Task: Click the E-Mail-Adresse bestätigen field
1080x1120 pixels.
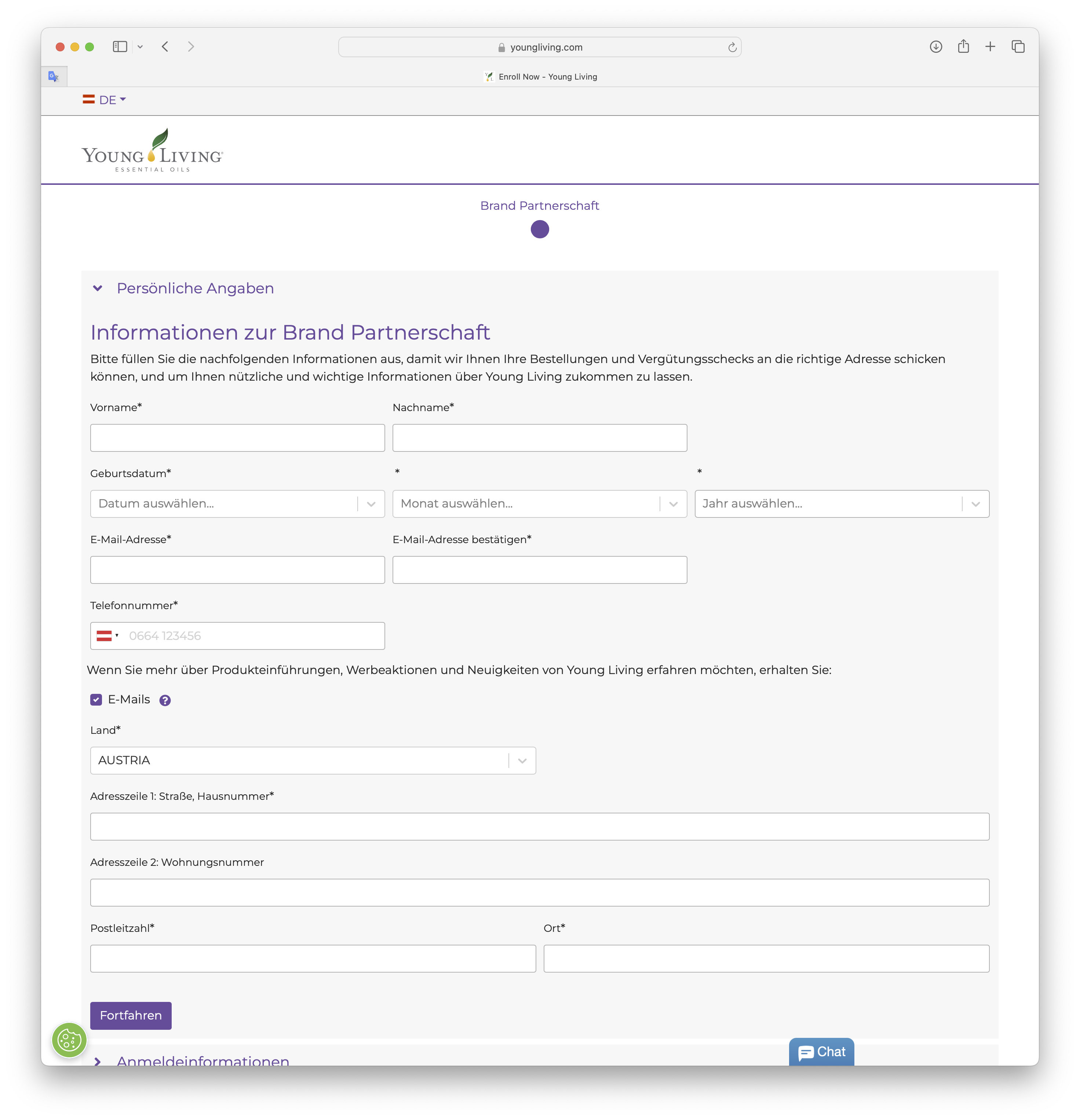Action: [540, 570]
